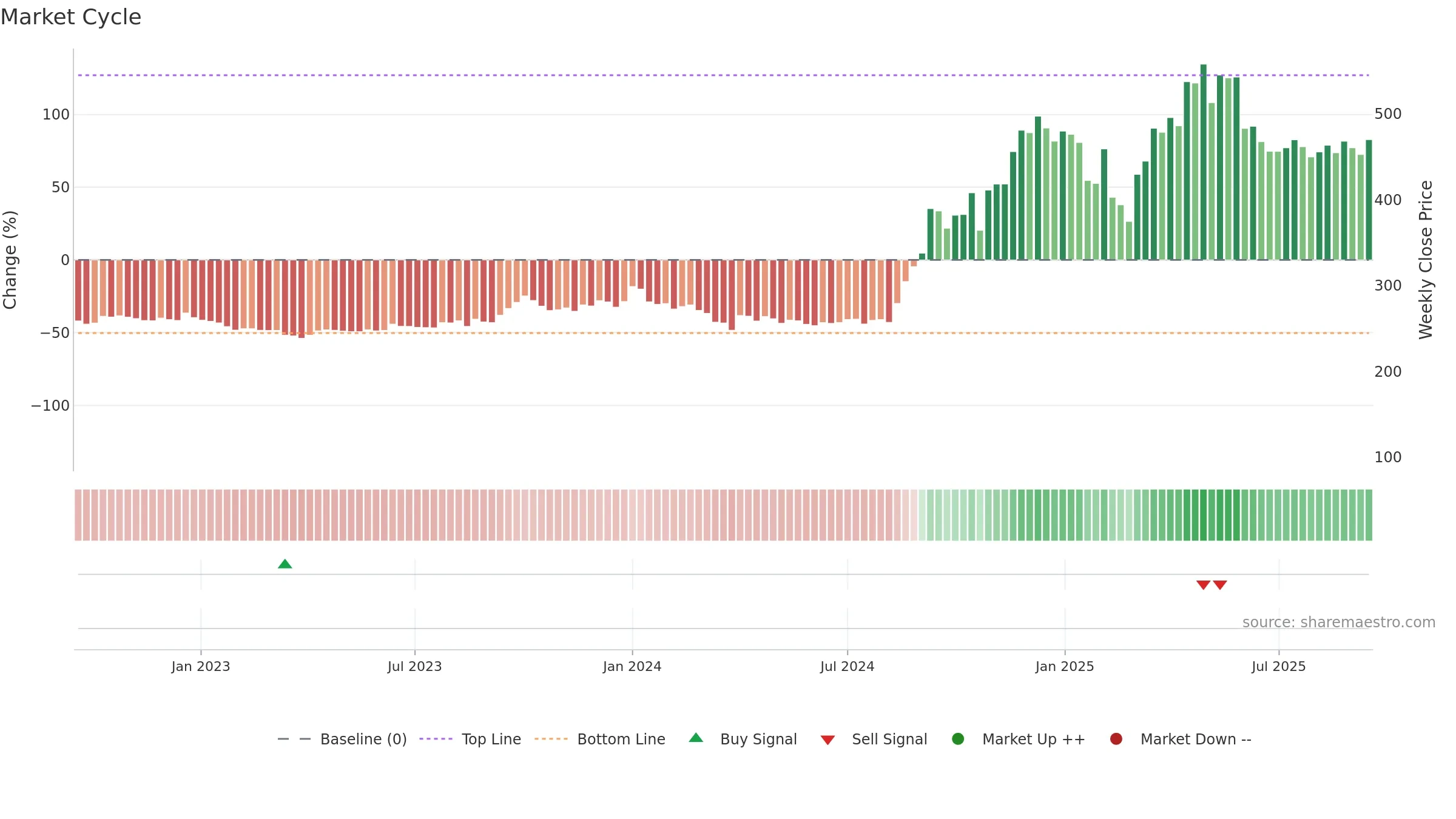1456x819 pixels.
Task: Click the green triangle icon in the legend
Action: coord(696,738)
